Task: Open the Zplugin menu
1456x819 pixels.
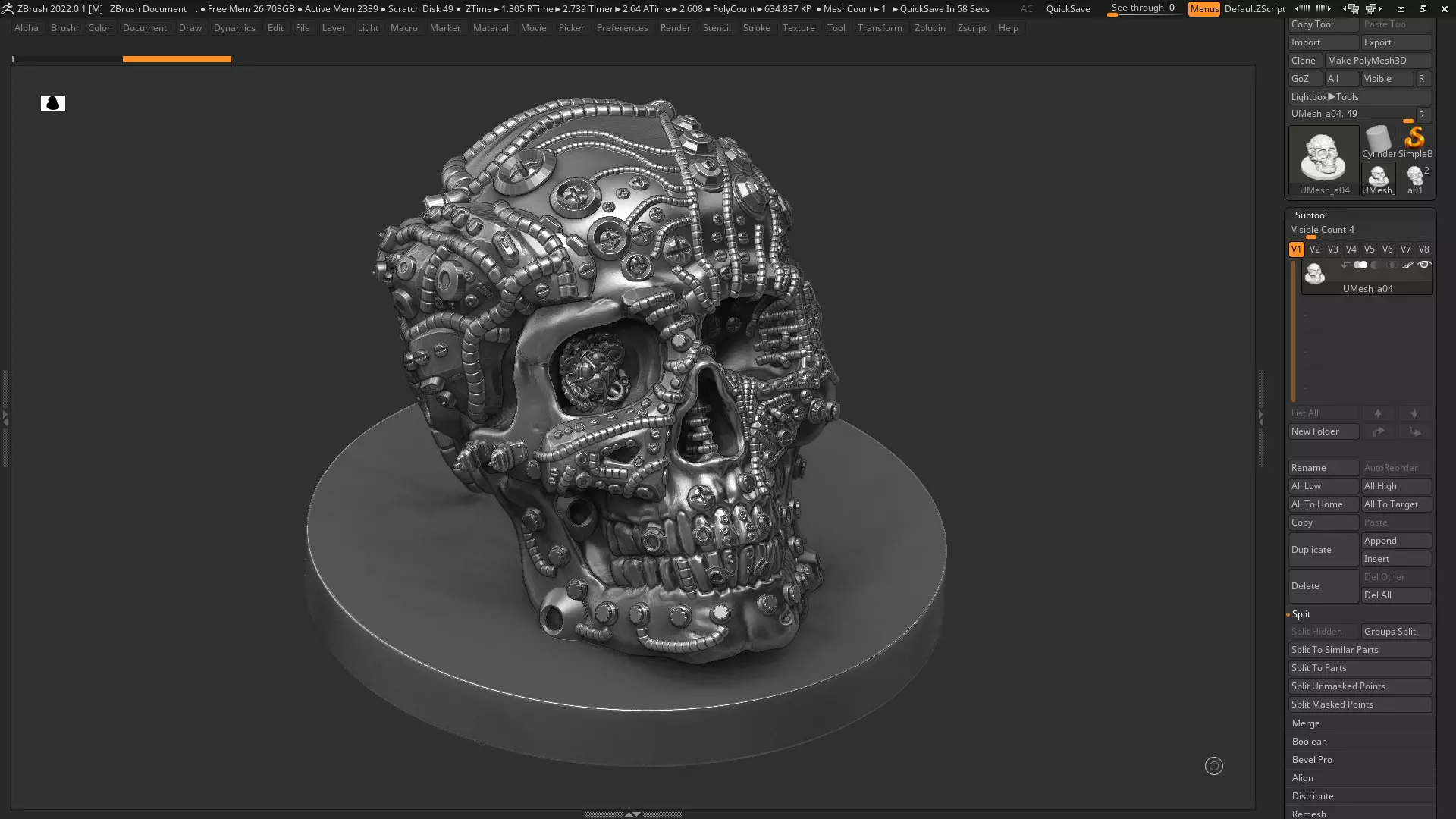Action: pos(930,28)
